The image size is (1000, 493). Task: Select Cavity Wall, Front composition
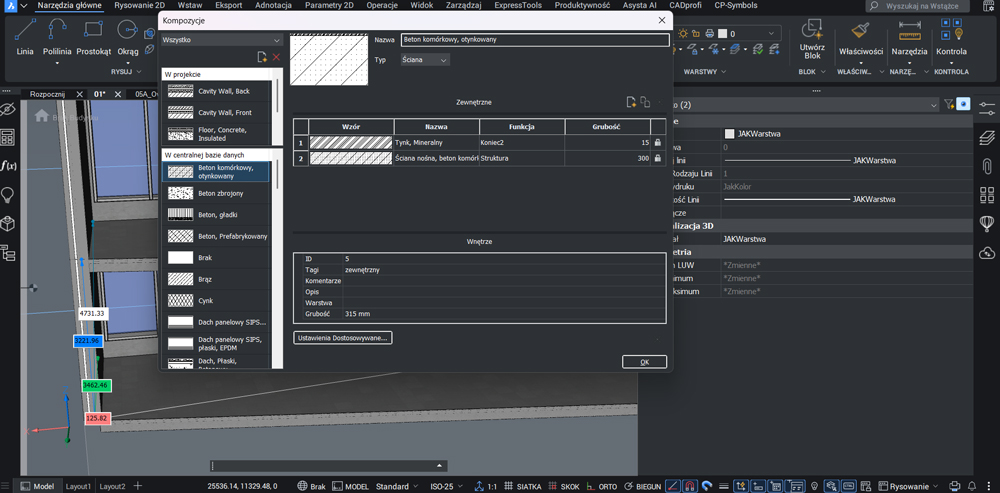pos(216,112)
